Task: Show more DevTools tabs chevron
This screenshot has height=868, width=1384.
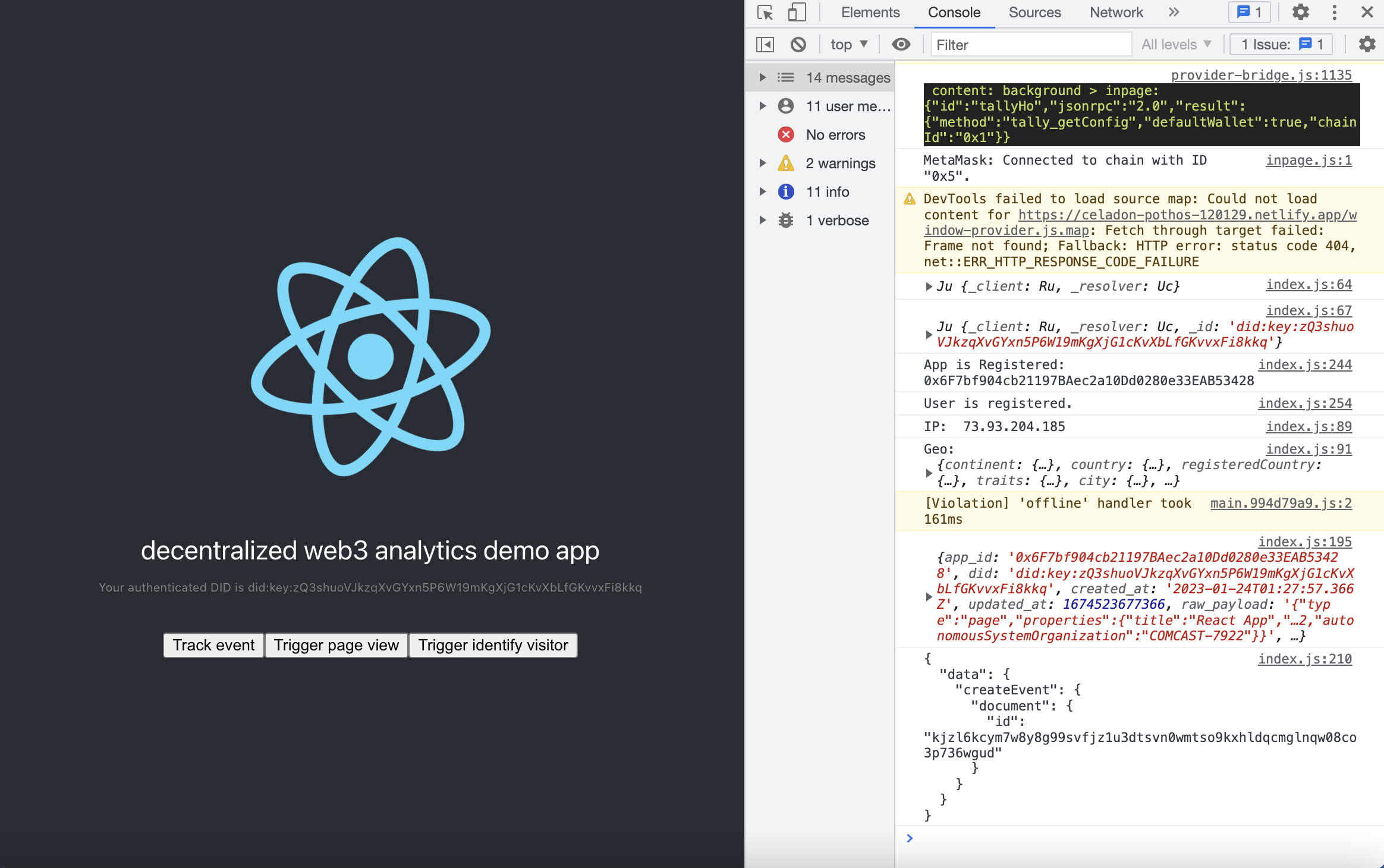Action: (x=1174, y=12)
